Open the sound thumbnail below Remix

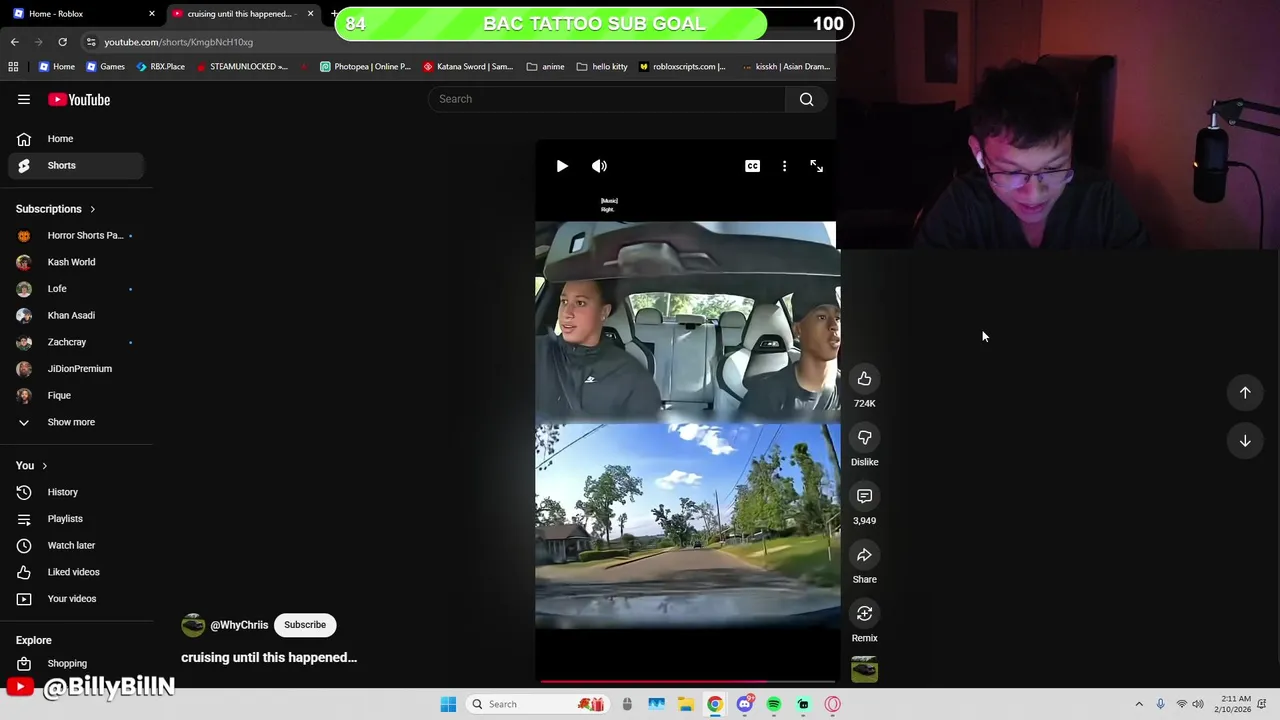tap(864, 670)
